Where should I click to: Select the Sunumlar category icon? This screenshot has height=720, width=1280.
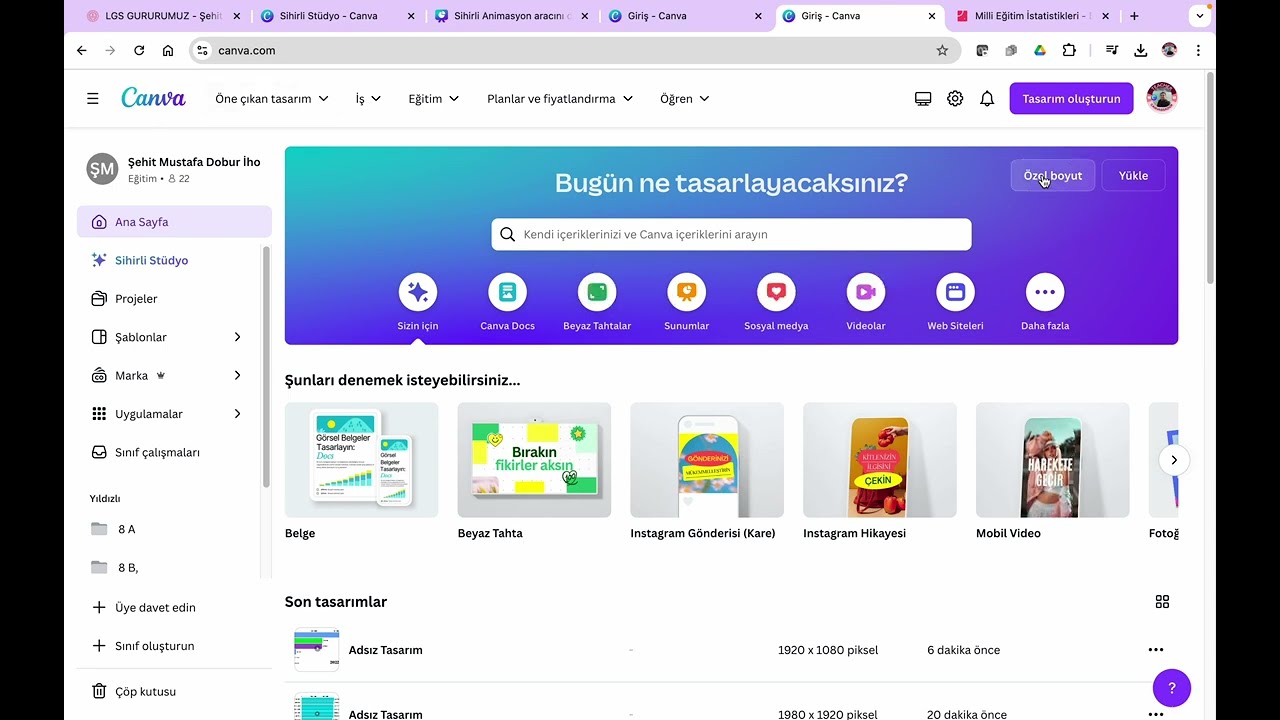tap(687, 292)
